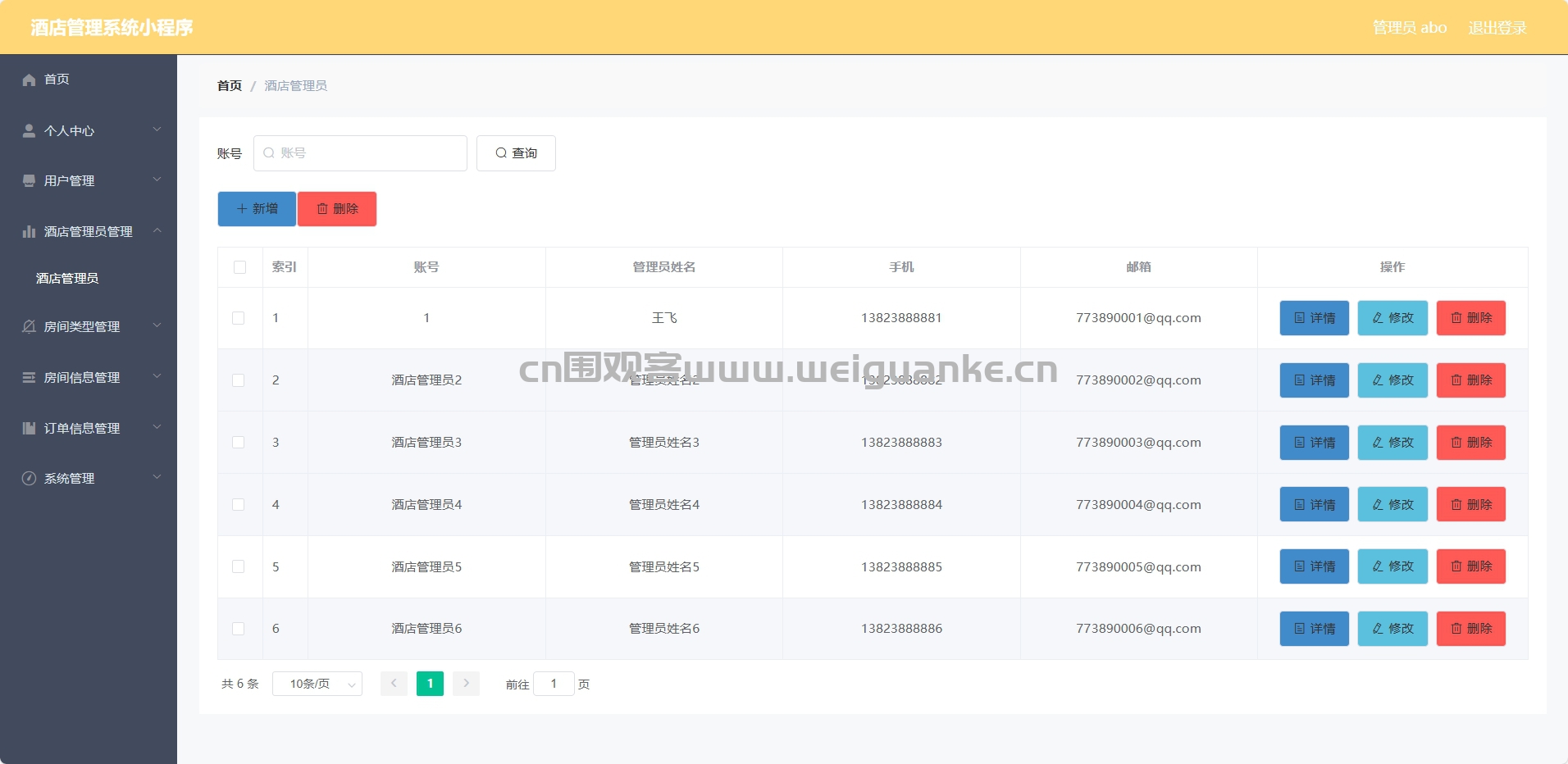Select the checkbox for 酒店管理员4 row
Image resolution: width=1568 pixels, height=764 pixels.
239,505
